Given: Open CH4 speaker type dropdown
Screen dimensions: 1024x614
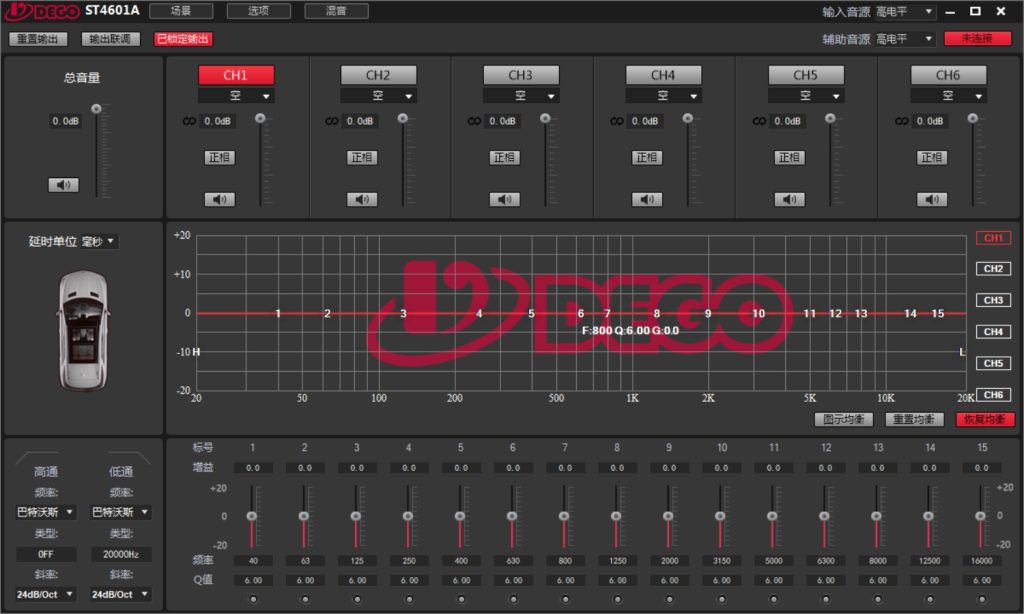Looking at the screenshot, I should [x=663, y=96].
